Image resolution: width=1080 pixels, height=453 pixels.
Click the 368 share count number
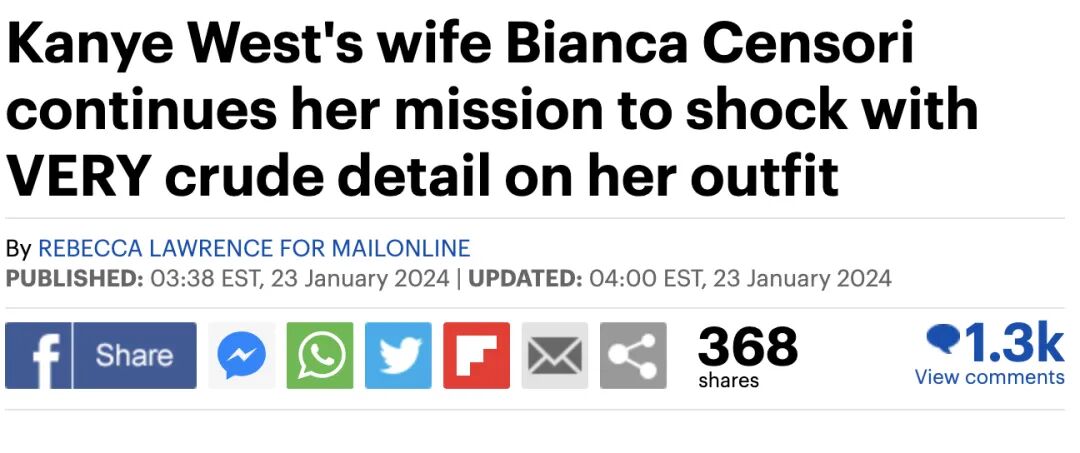click(x=747, y=346)
